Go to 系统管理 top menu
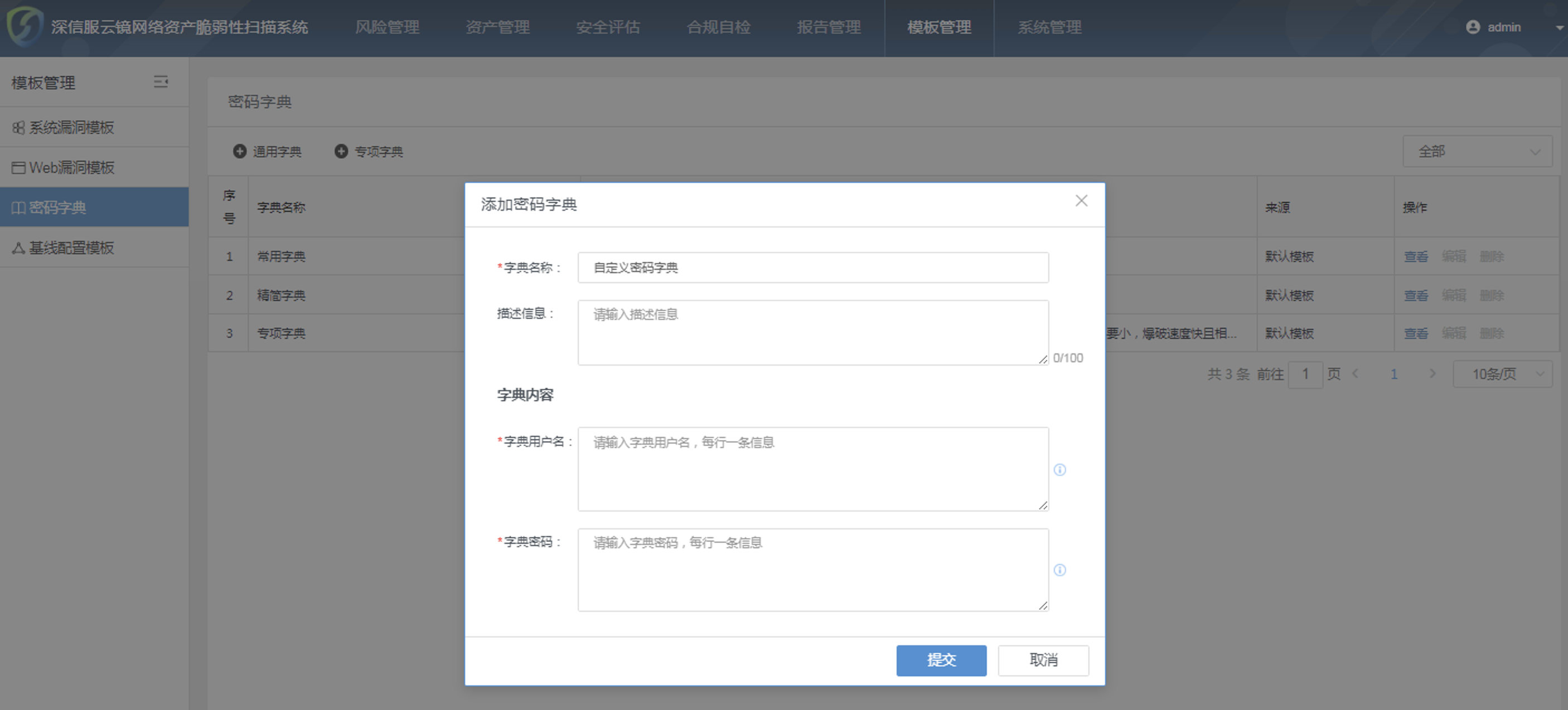 pos(1049,27)
